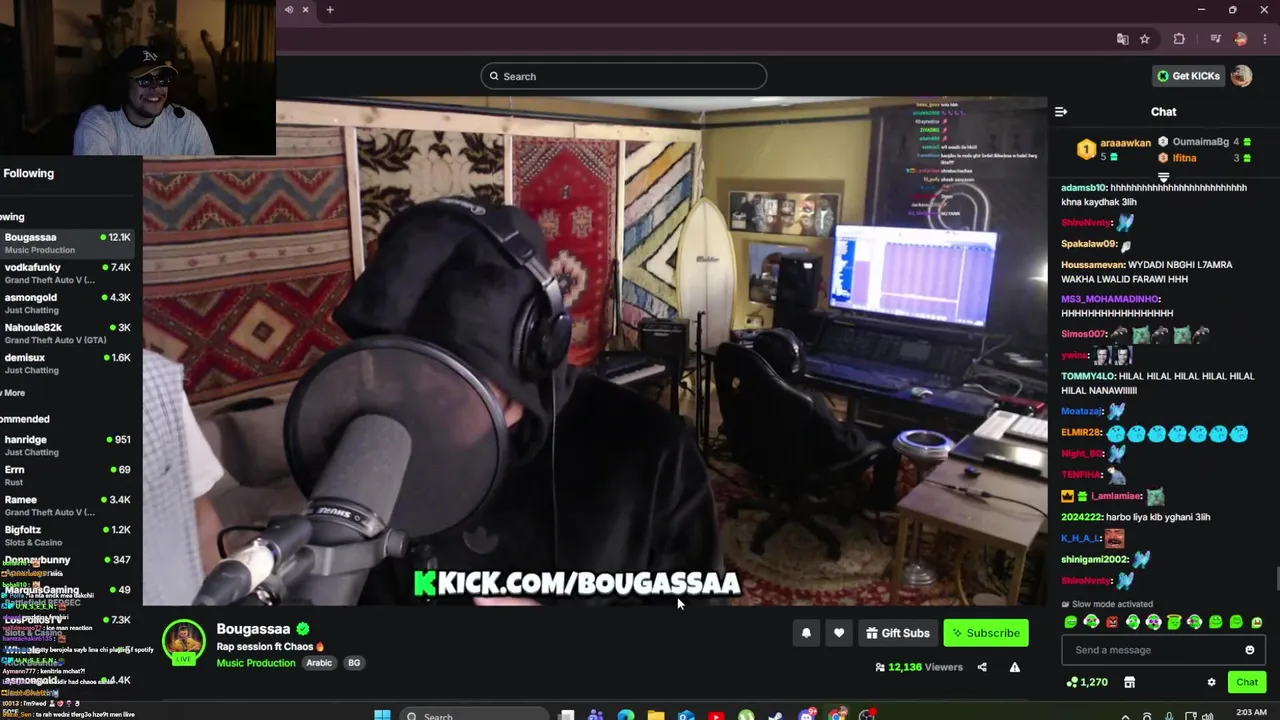Screen dimensions: 1280x720
Task: Open hanridge recommended channel
Action: tap(67, 445)
